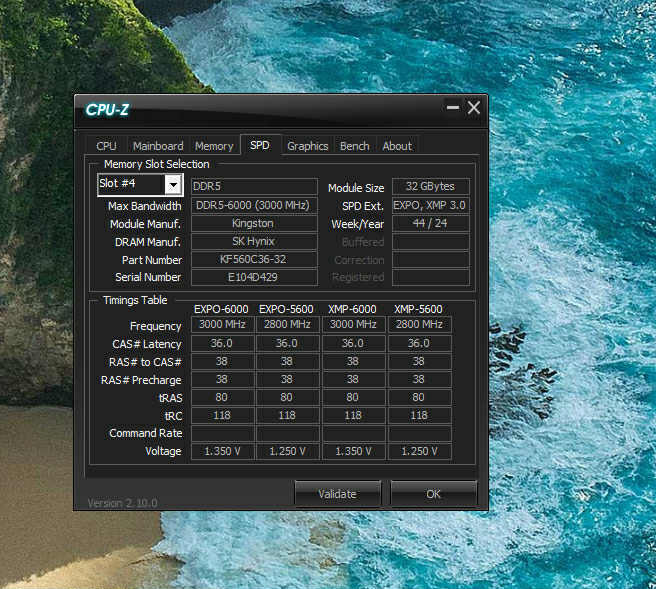This screenshot has width=656, height=589.
Task: Go to the Graphics tab
Action: tap(308, 146)
